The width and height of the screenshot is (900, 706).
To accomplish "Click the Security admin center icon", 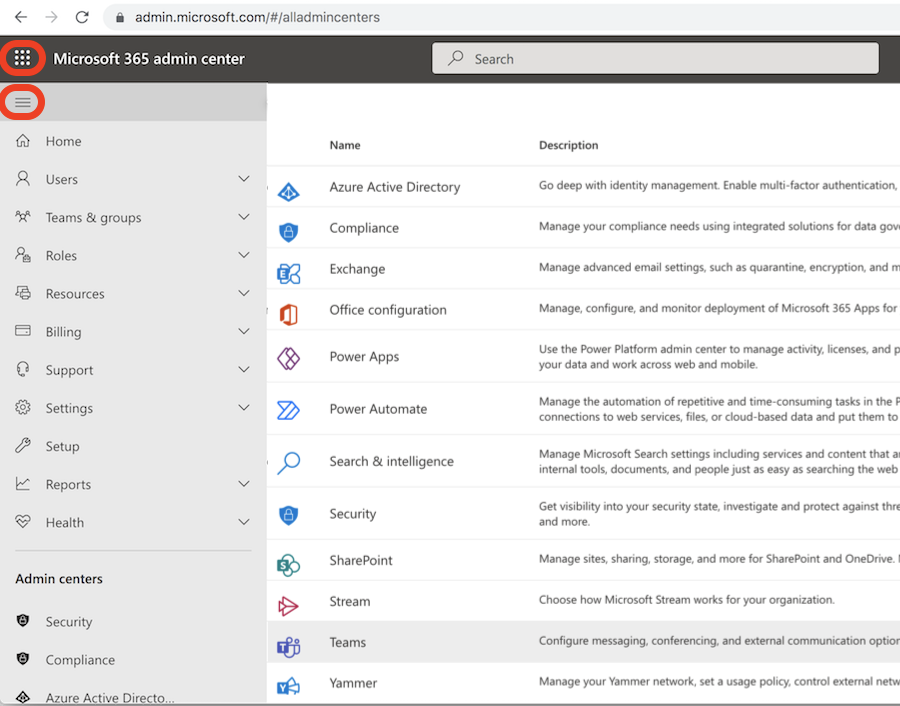I will pyautogui.click(x=289, y=513).
